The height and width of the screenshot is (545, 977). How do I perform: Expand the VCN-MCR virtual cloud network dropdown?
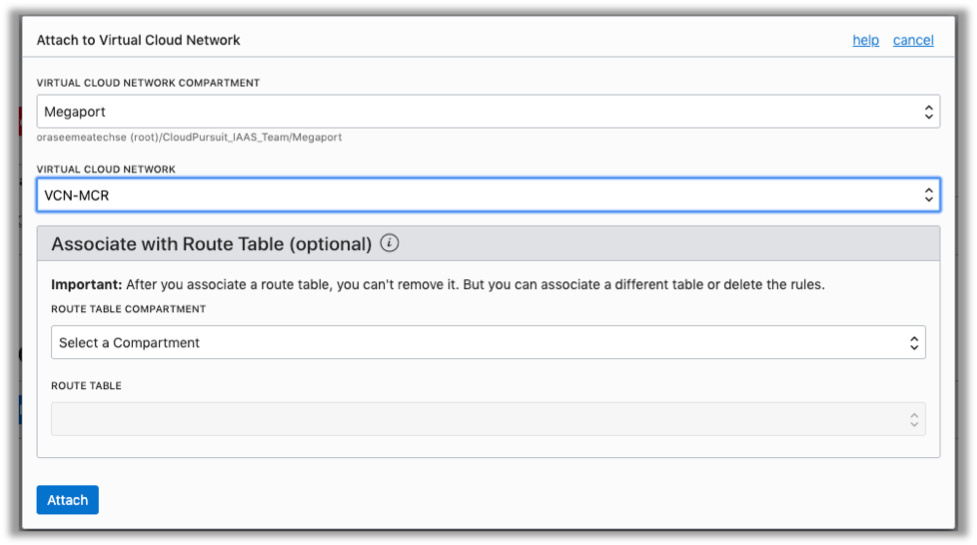pos(480,196)
